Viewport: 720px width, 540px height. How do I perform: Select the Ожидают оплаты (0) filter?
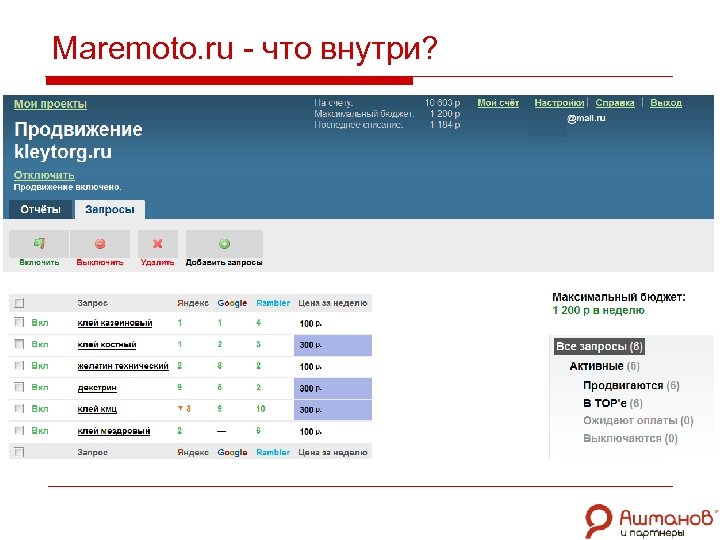(x=638, y=421)
